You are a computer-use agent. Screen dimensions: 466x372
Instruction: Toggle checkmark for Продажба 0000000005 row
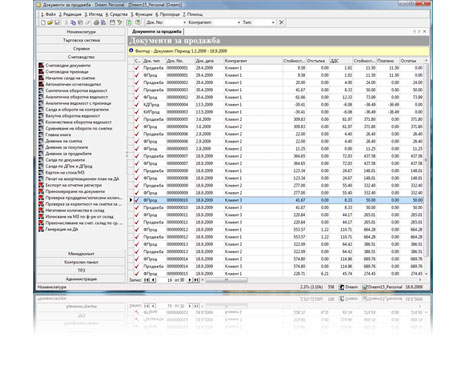coord(137,119)
